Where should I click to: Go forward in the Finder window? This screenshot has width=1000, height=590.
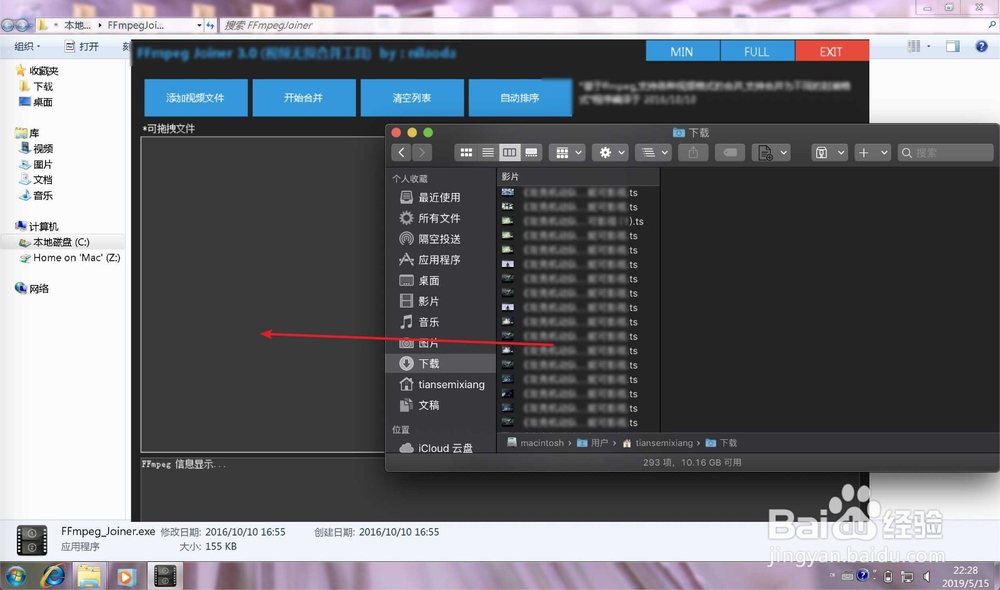pyautogui.click(x=422, y=152)
